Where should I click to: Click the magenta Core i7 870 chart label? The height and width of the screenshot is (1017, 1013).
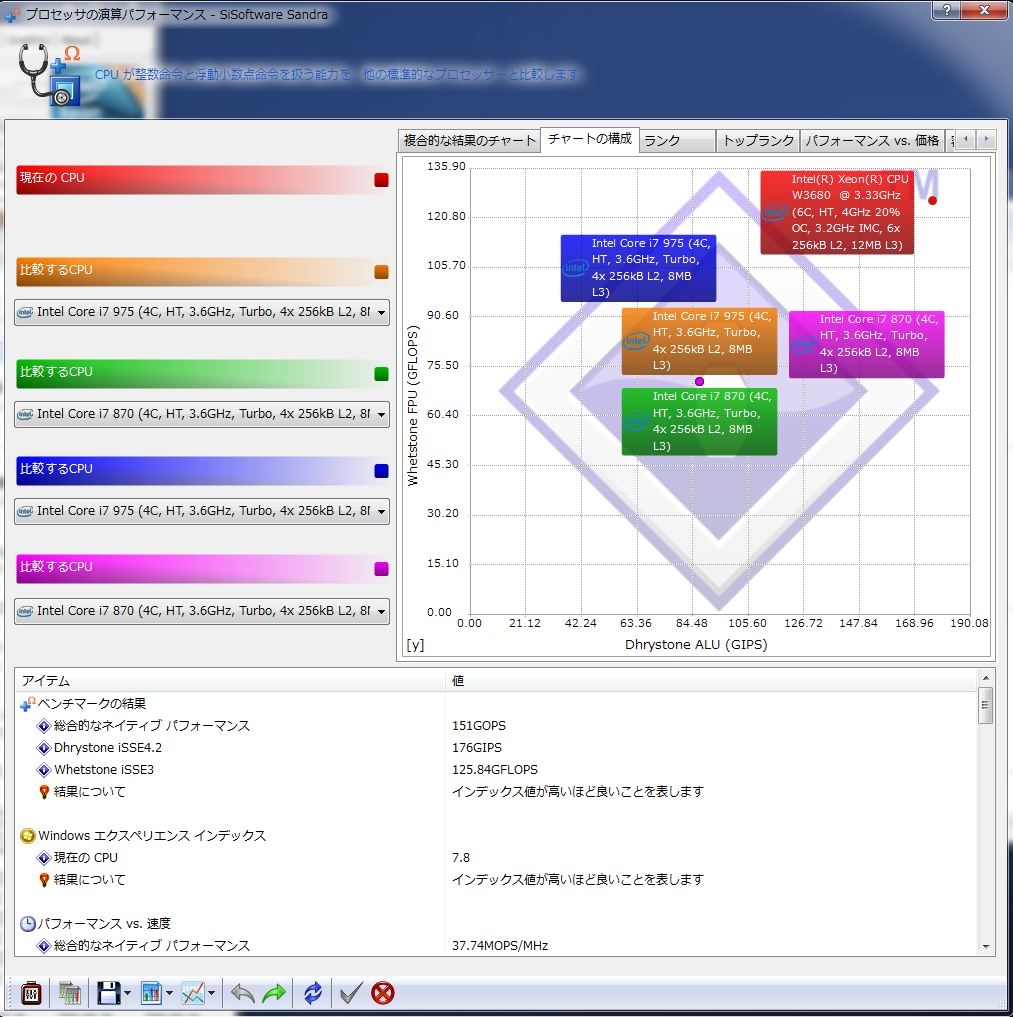tap(866, 344)
